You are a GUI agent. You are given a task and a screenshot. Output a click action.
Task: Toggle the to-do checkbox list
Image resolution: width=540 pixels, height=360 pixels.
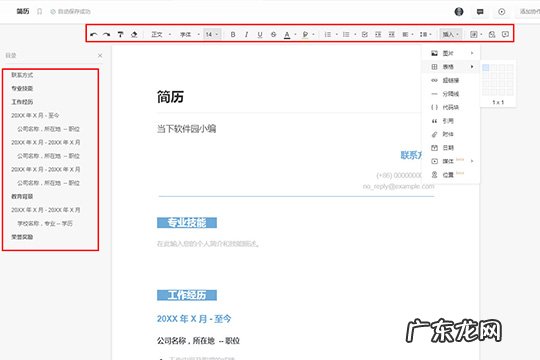click(365, 34)
